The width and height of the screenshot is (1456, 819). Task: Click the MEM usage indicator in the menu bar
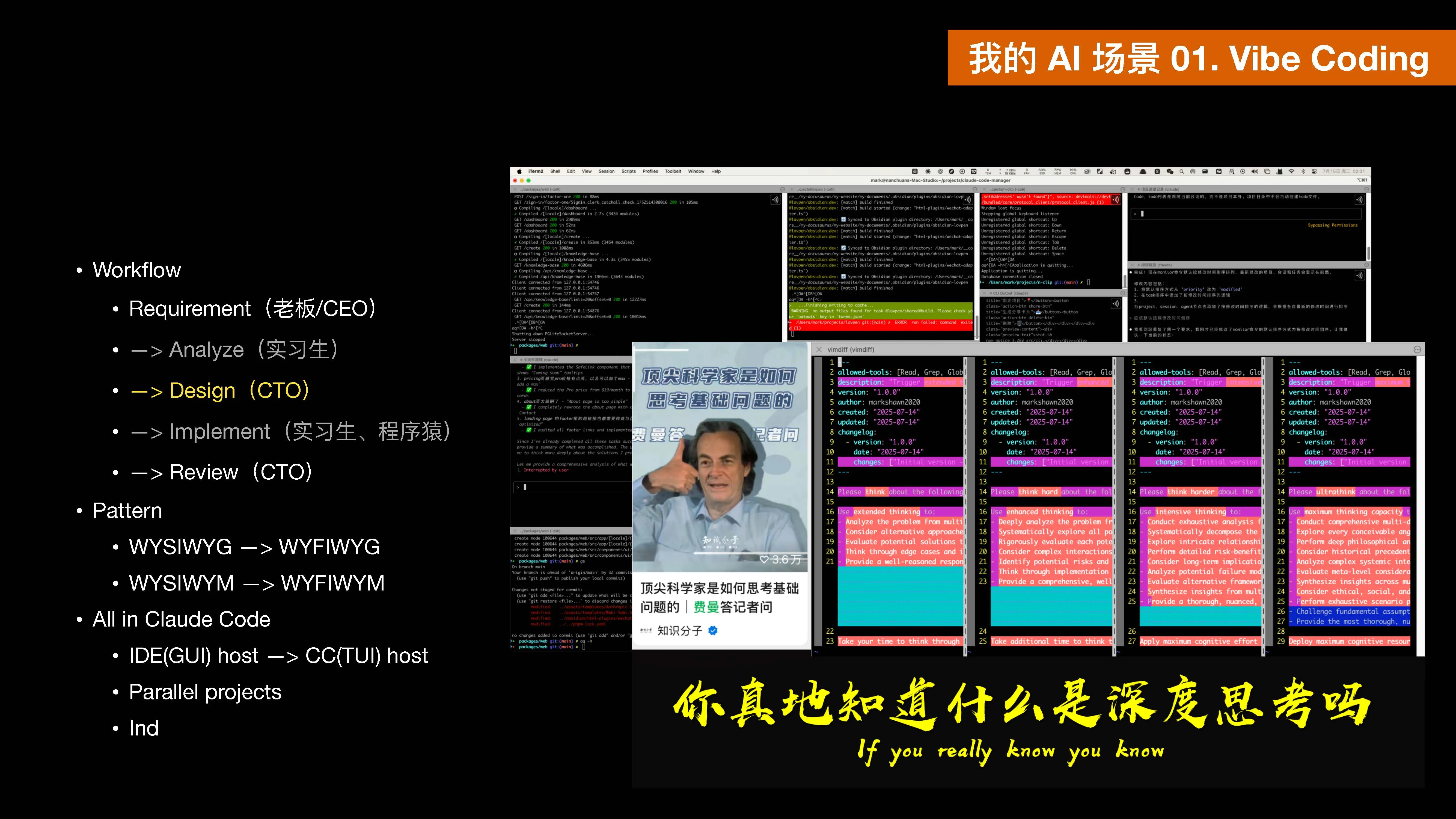pos(1057,172)
